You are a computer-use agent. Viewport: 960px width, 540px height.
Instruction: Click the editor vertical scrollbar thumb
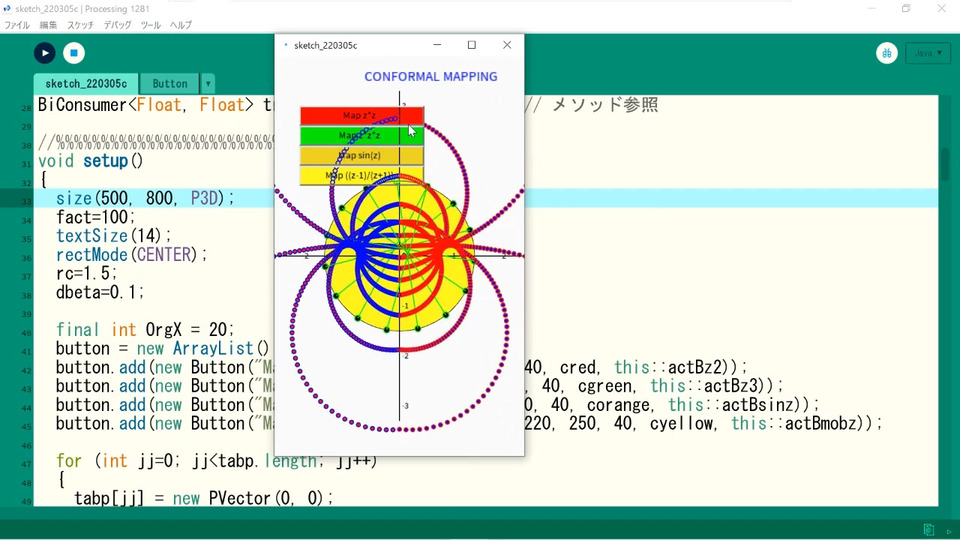(x=945, y=164)
